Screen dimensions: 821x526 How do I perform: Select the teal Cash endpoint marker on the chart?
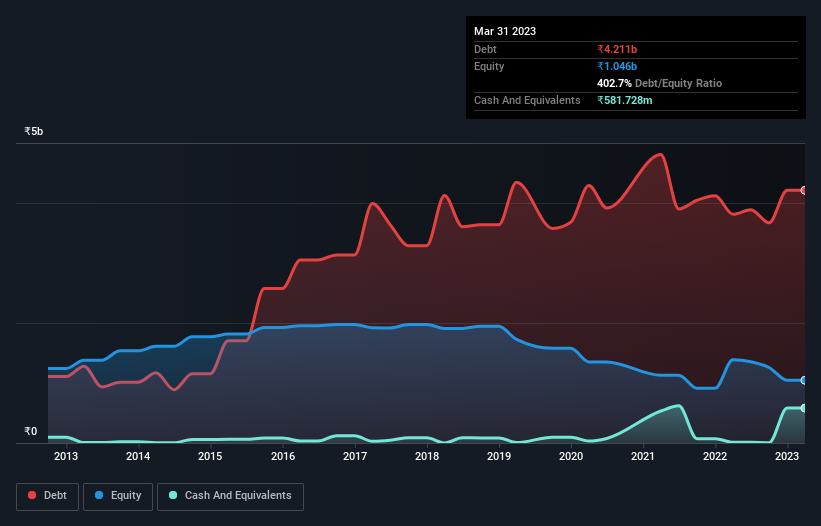click(804, 408)
